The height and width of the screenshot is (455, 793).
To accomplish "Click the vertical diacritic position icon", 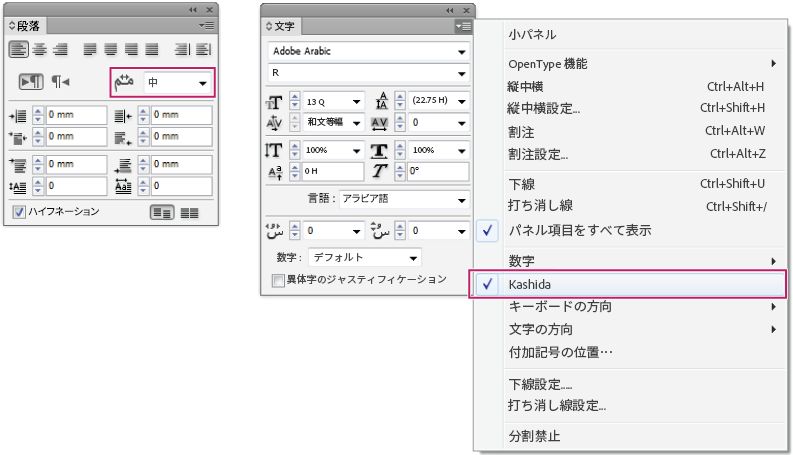I will (379, 231).
